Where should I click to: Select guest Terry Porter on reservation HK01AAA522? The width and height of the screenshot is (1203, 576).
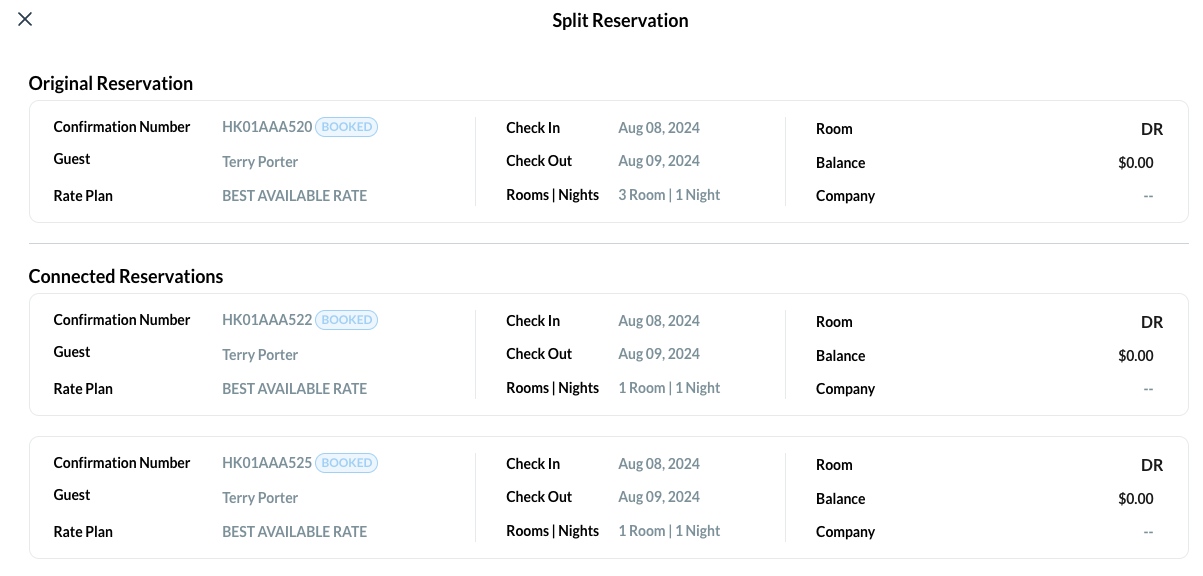pos(260,355)
